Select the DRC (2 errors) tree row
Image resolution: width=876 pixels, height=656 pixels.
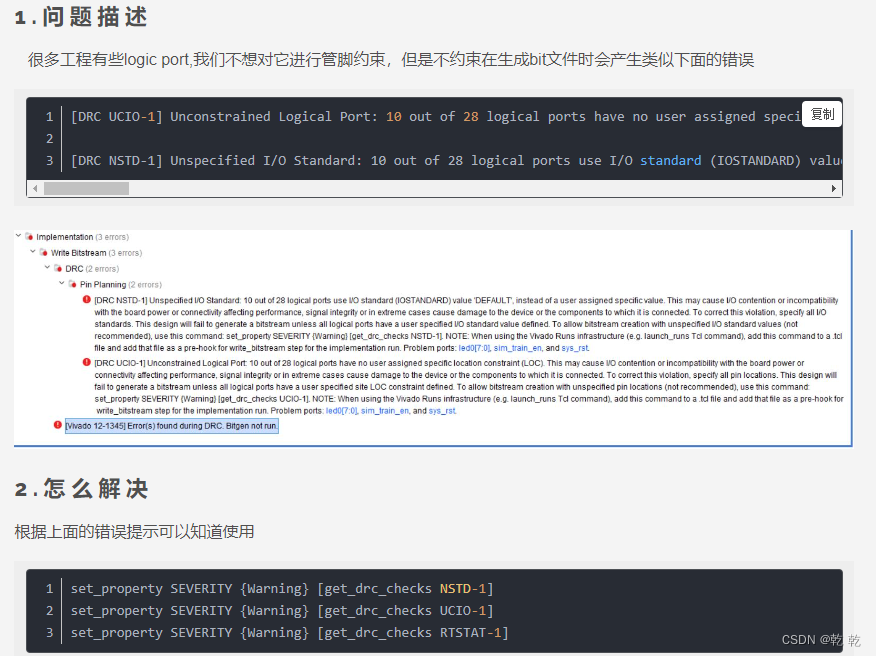point(92,268)
